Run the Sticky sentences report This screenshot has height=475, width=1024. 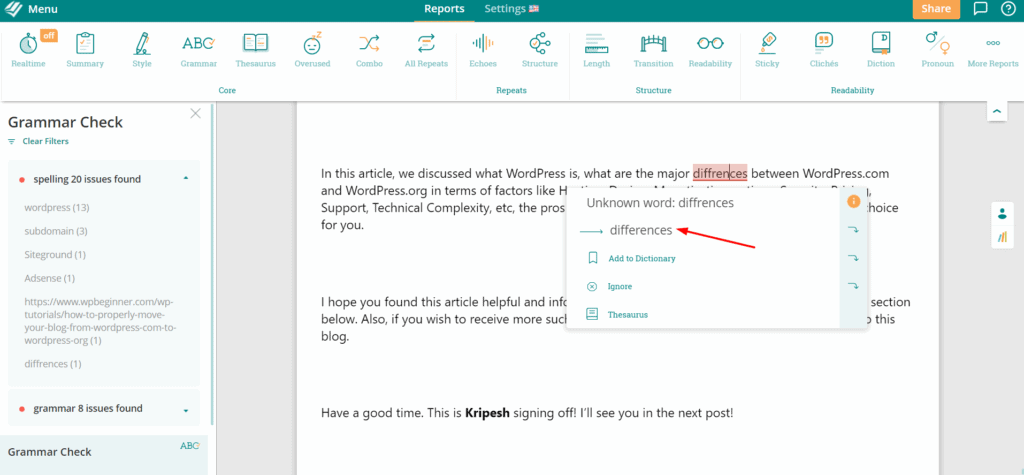[767, 48]
